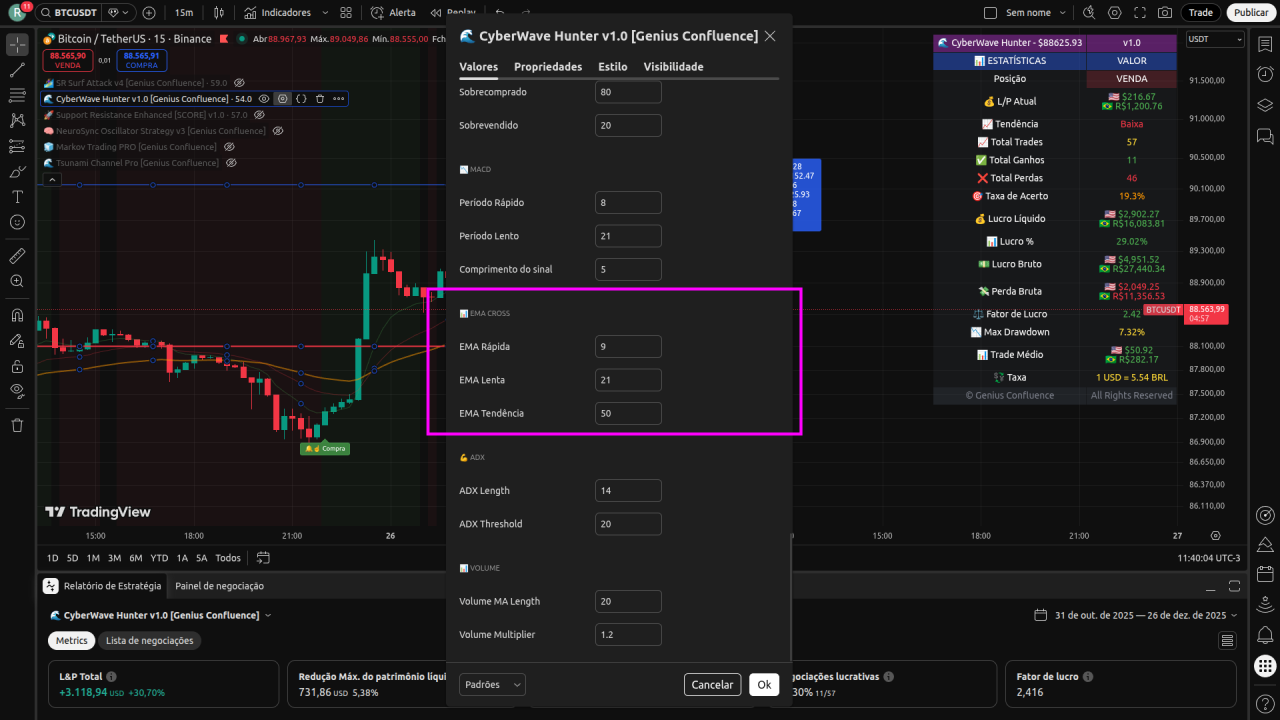The height and width of the screenshot is (720, 1280).
Task: Open source code of CyberWave Hunter
Action: tap(301, 99)
